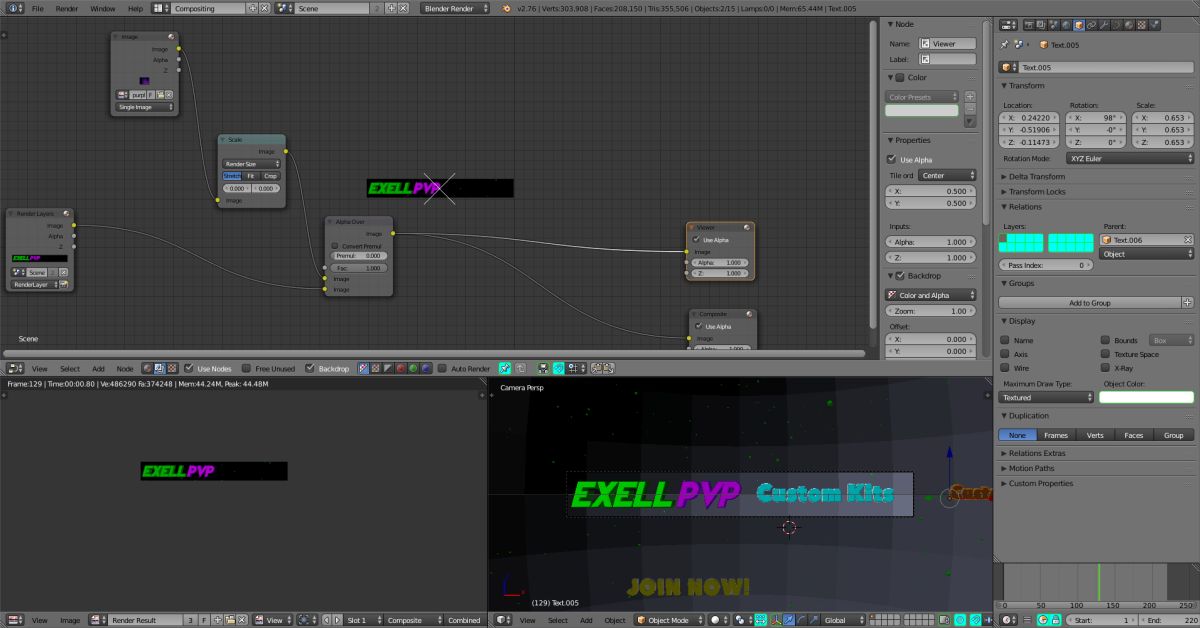The width and height of the screenshot is (1200, 628).
Task: Click the Fit button on Scale node
Action: click(251, 176)
